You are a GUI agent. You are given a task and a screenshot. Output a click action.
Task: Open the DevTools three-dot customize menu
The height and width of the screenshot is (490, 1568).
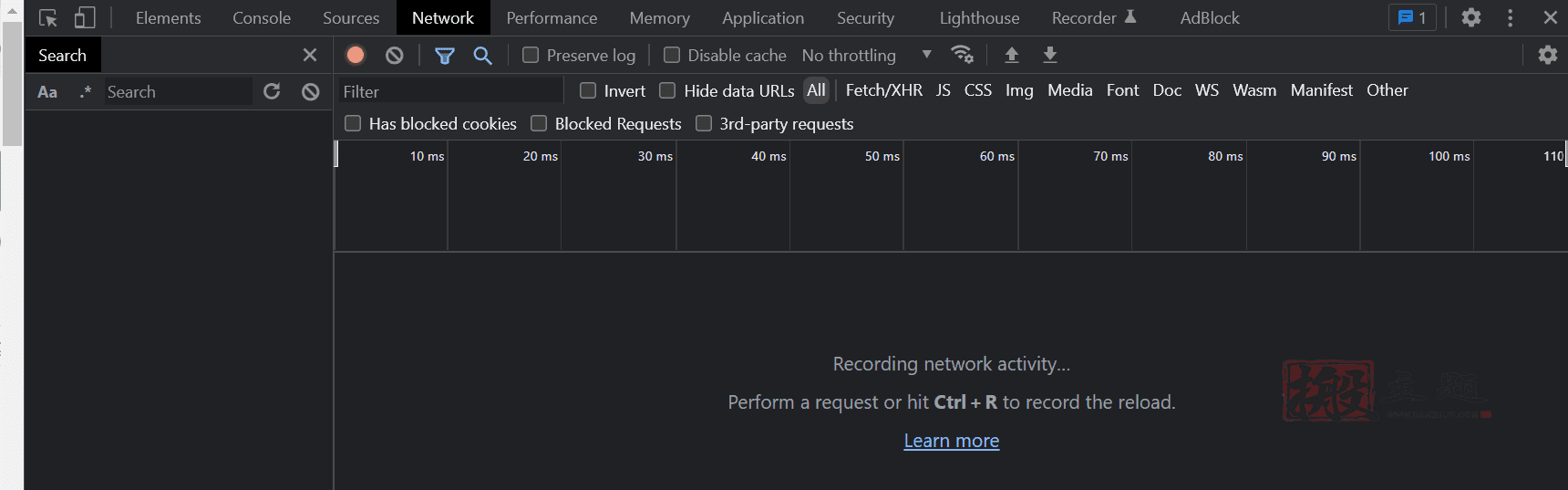(x=1510, y=17)
